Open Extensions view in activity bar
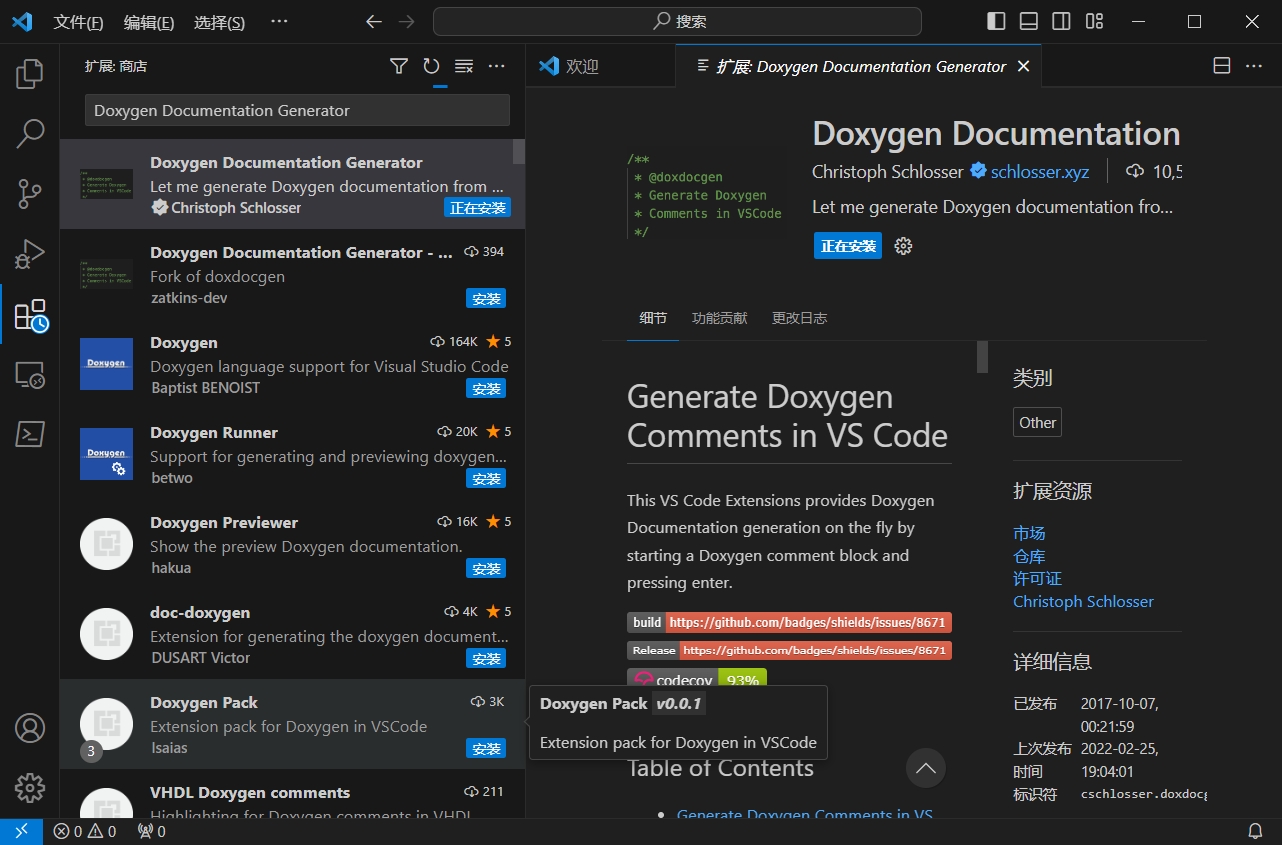This screenshot has width=1282, height=845. pos(30,315)
